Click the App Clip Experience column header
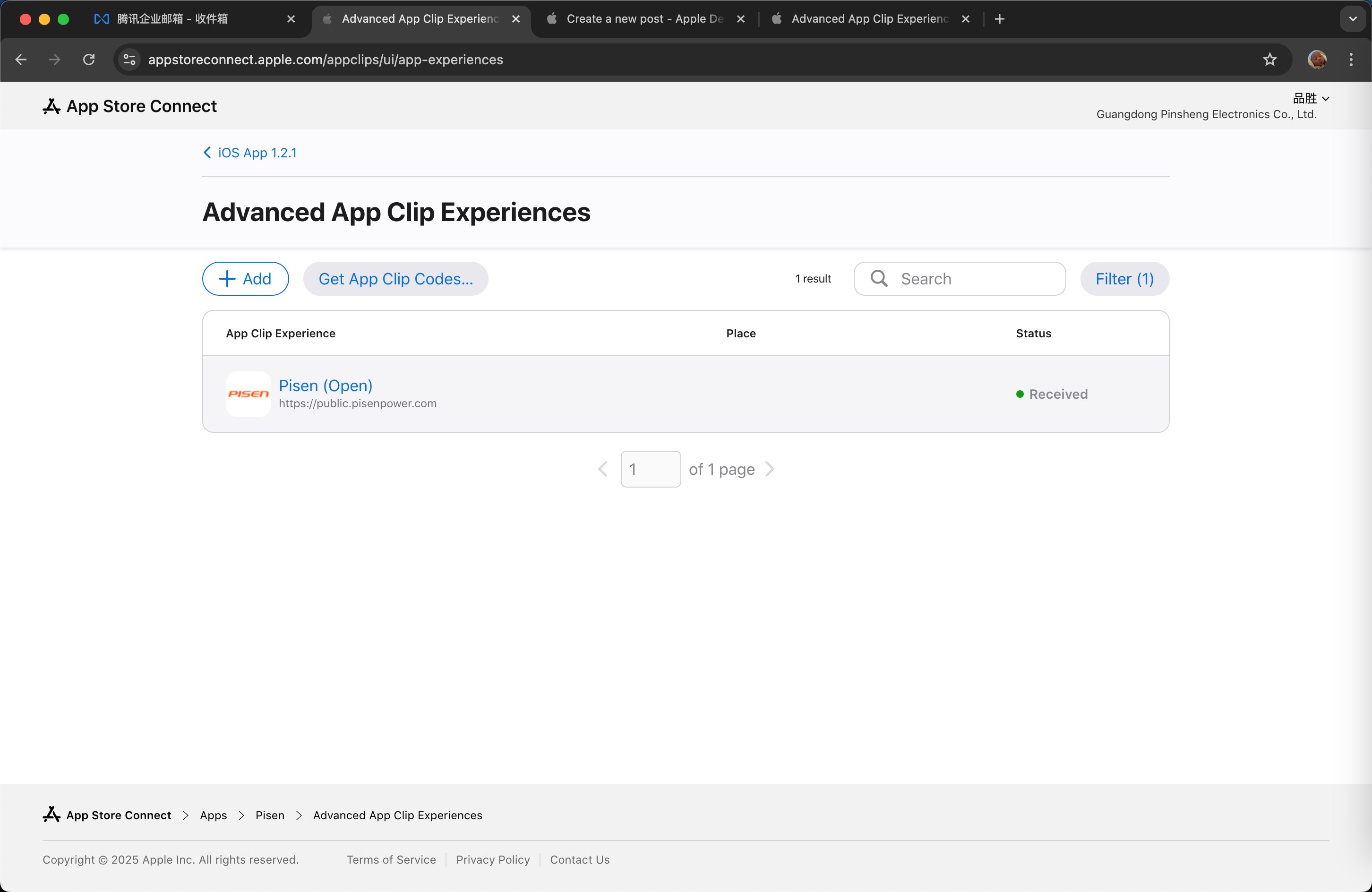The width and height of the screenshot is (1372, 892). click(281, 333)
